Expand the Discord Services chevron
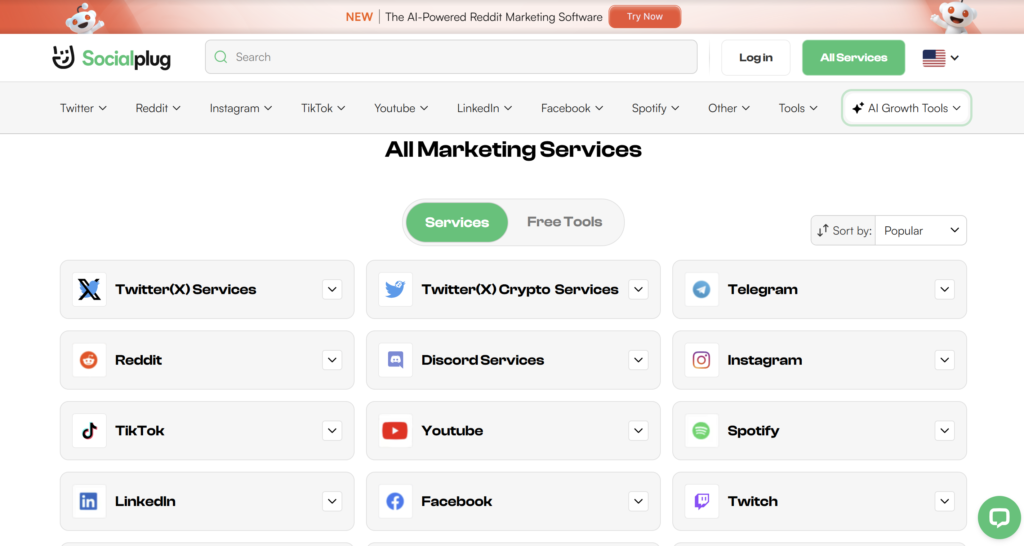 [x=638, y=360]
